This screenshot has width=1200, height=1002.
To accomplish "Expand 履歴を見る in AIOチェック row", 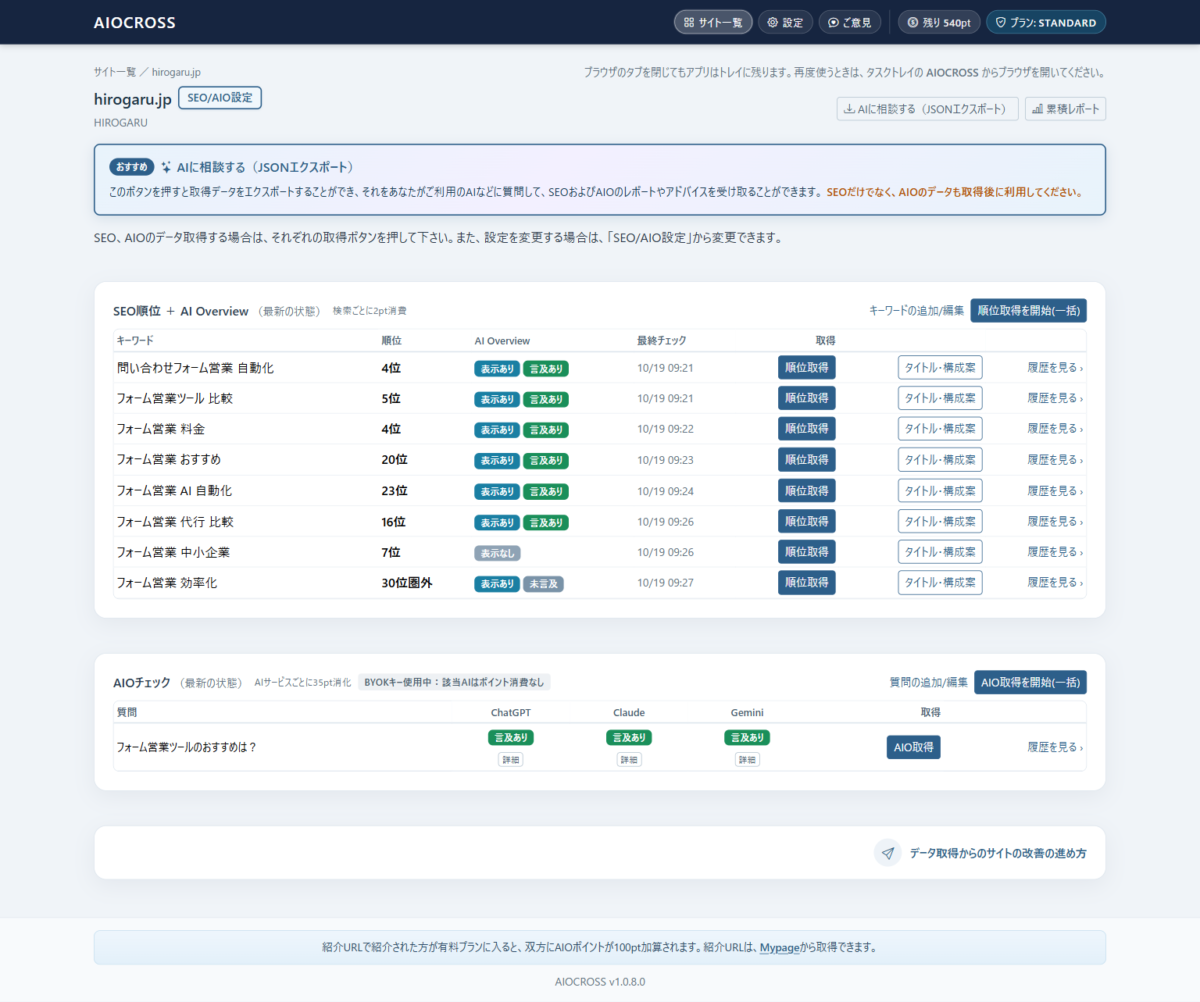I will coord(1055,747).
